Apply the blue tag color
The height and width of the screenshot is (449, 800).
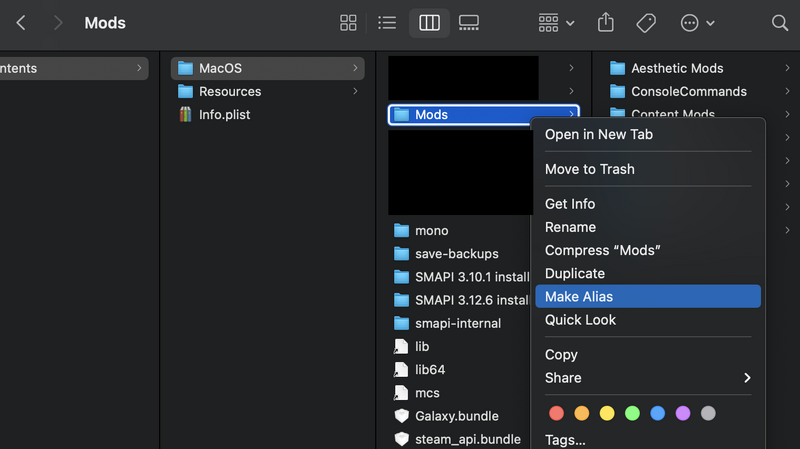coord(658,413)
